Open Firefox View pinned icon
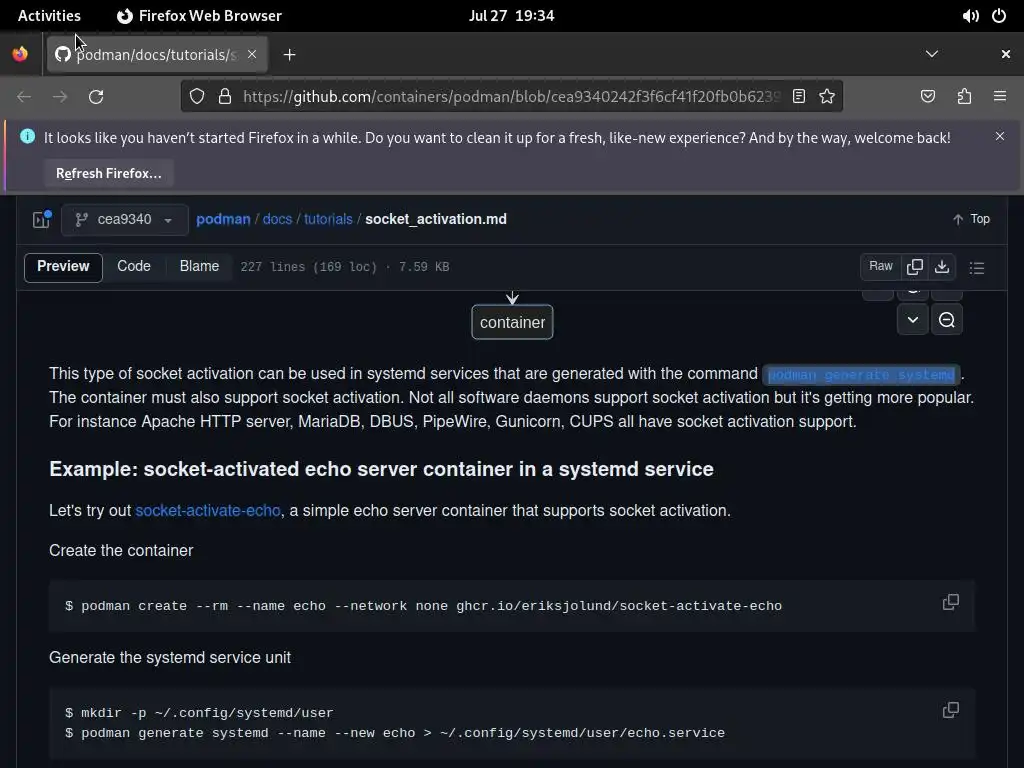The image size is (1024, 768). 20,54
